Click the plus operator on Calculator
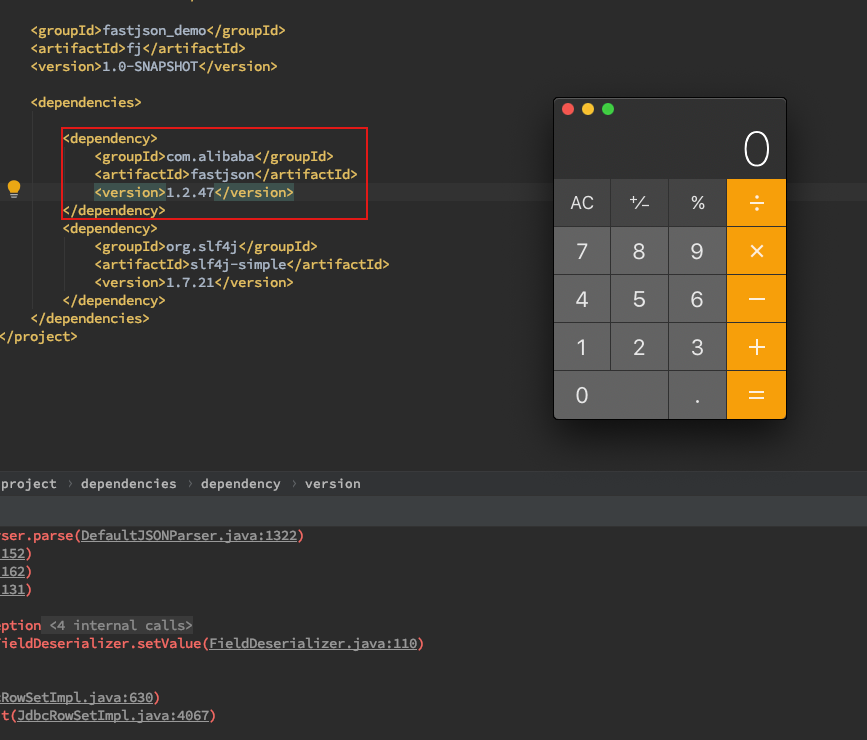This screenshot has width=867, height=740. (x=756, y=347)
